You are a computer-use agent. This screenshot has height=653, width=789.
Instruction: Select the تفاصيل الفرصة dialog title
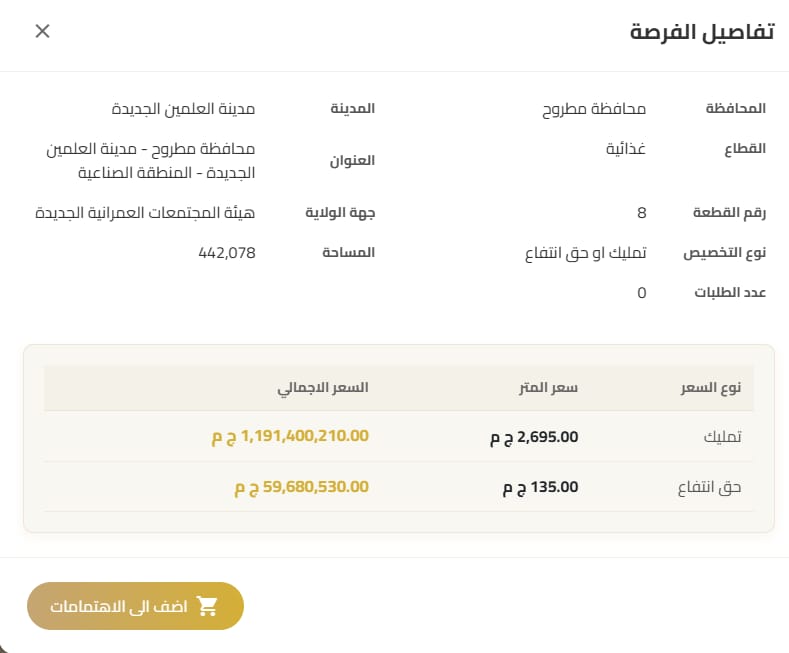[x=702, y=32]
